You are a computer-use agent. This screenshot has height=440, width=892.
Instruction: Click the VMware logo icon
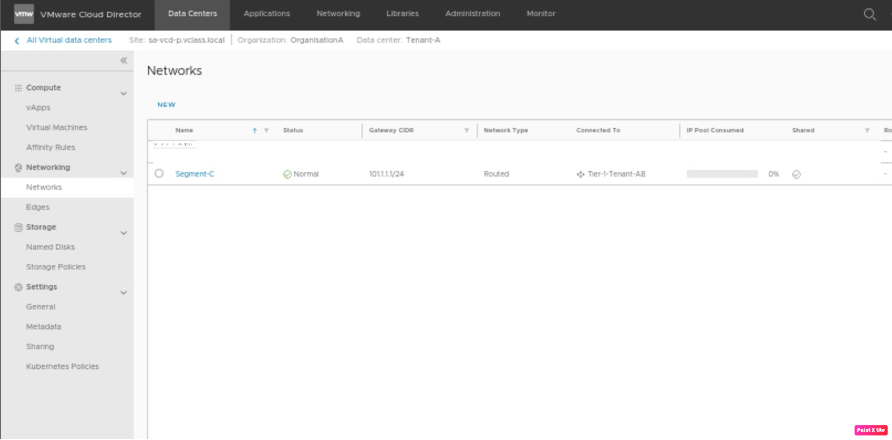[23, 14]
